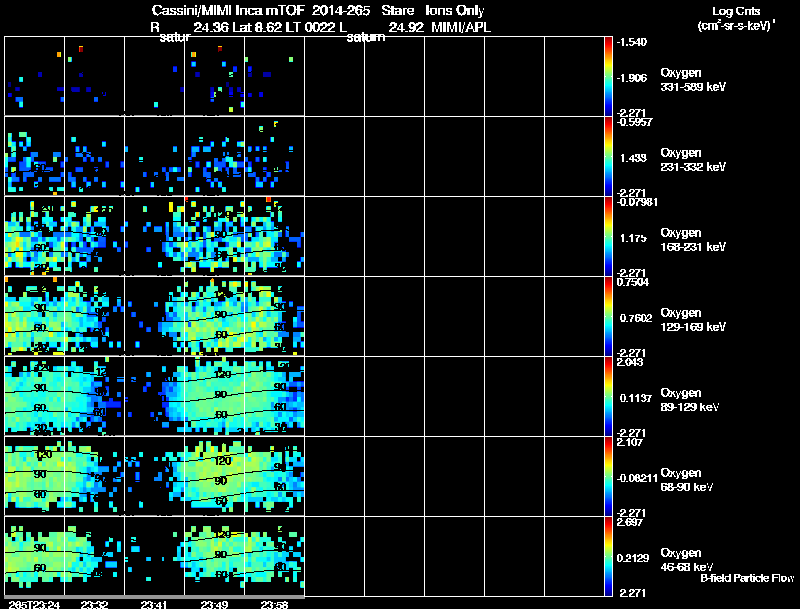Click the 'Ions Only' text in title

click(x=455, y=11)
